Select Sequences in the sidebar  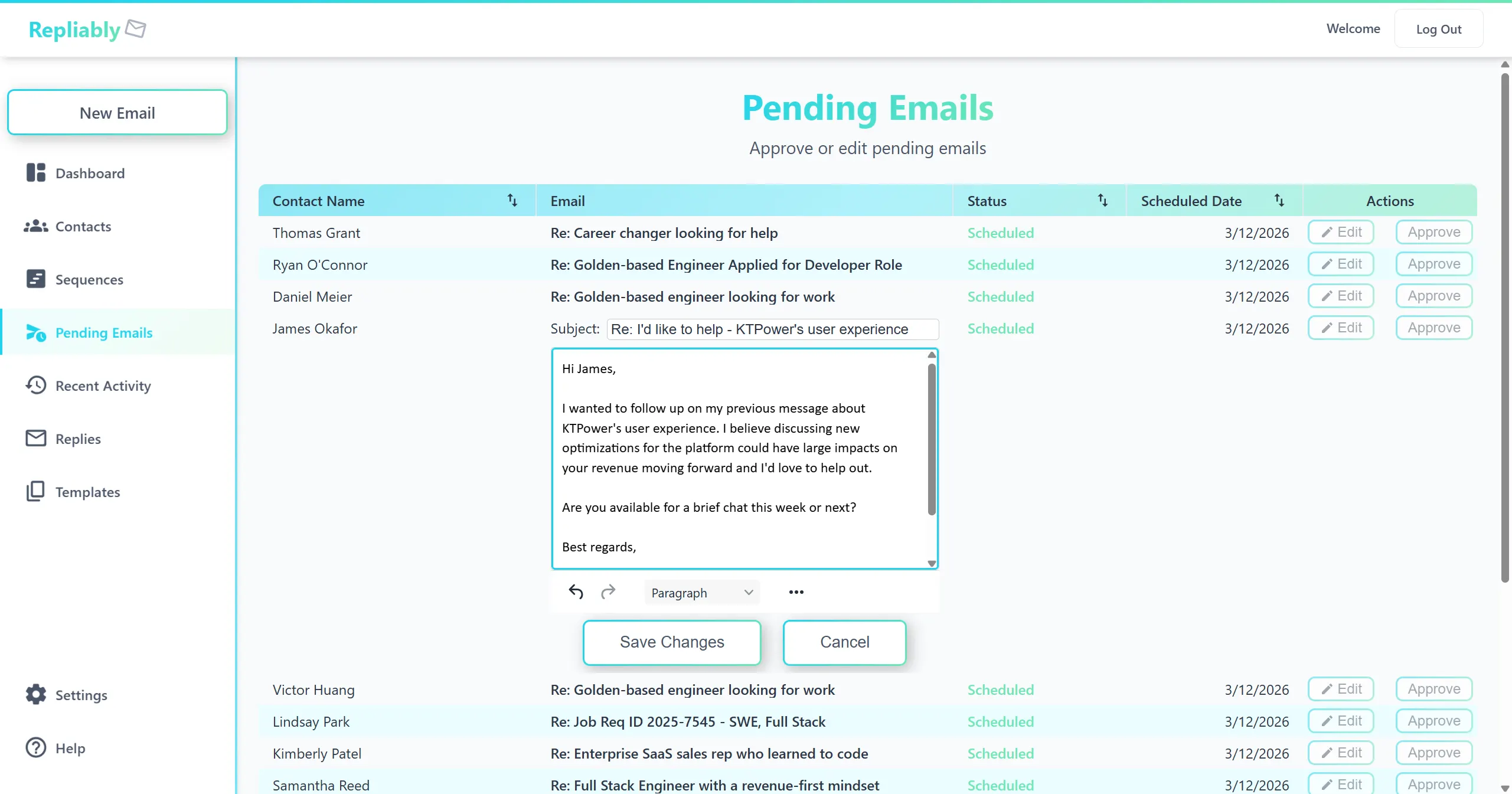[89, 279]
